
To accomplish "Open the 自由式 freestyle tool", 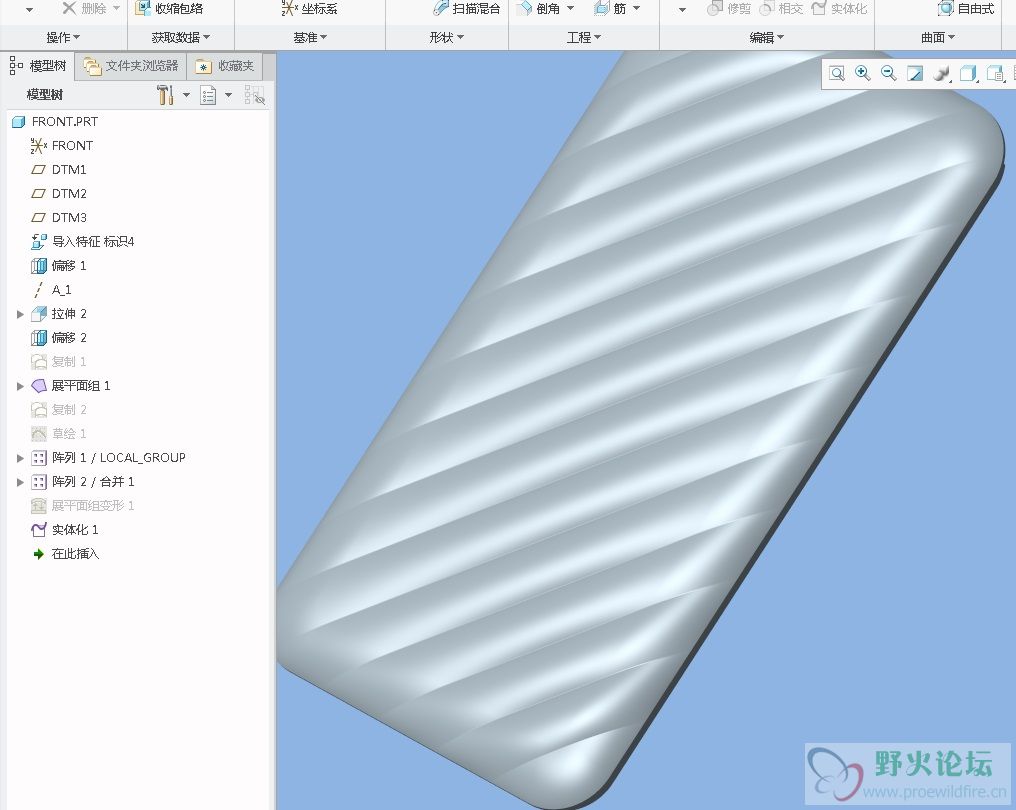I will pos(966,8).
